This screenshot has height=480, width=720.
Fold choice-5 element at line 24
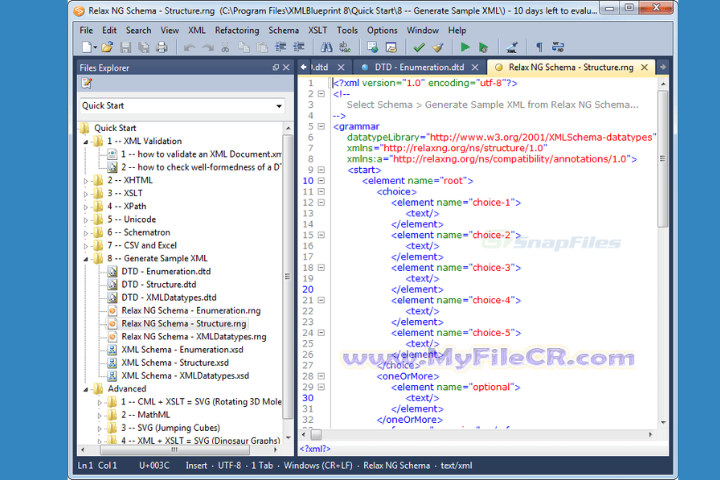(321, 333)
